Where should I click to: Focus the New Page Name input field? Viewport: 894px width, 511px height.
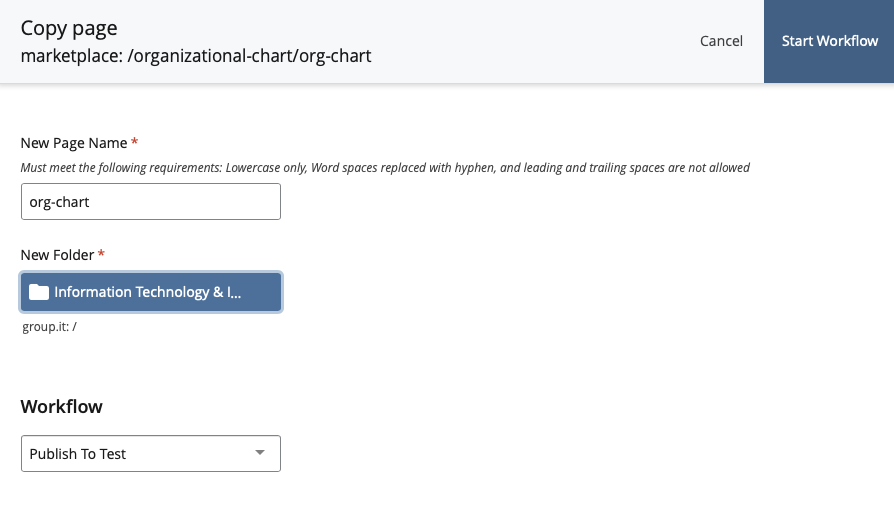151,201
